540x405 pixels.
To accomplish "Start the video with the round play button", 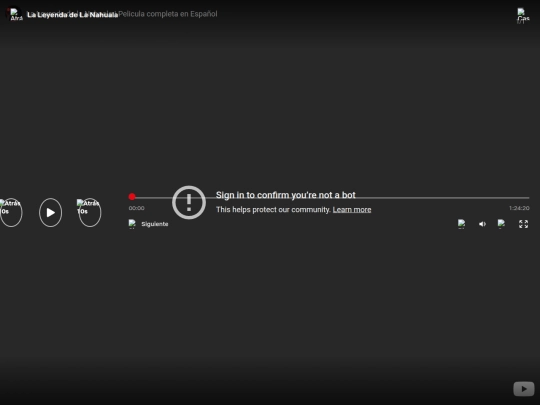I will 51,212.
